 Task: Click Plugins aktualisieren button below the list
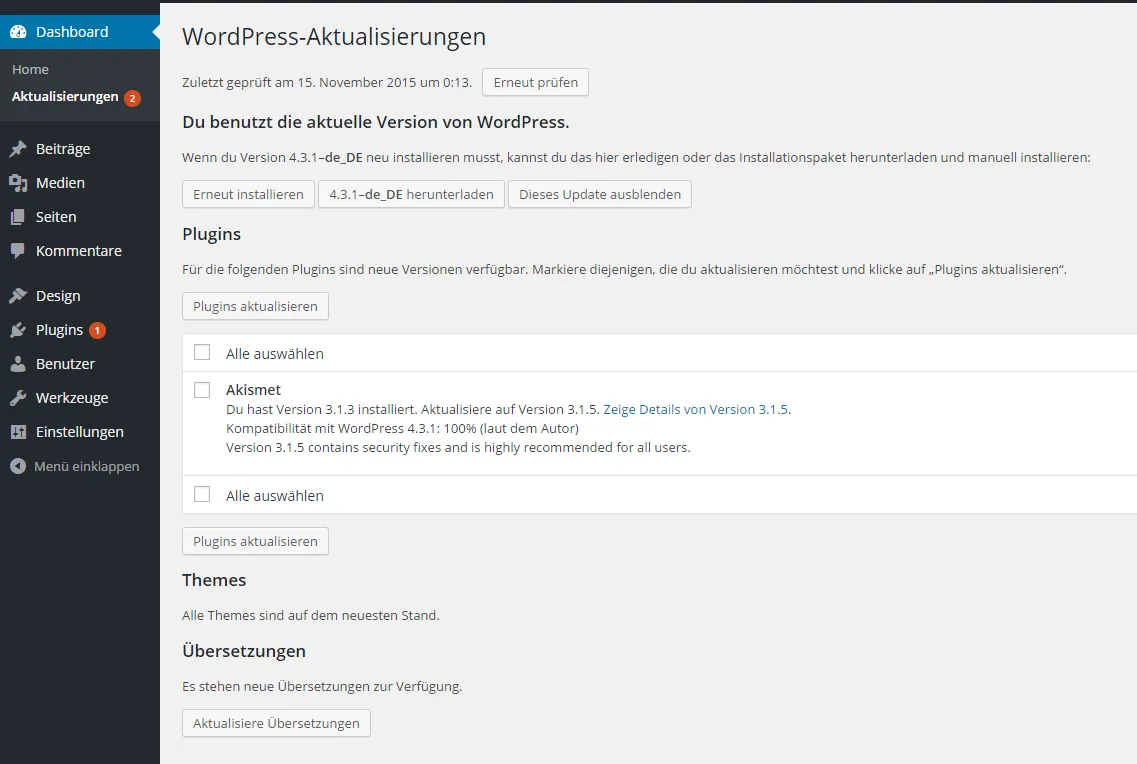point(255,541)
